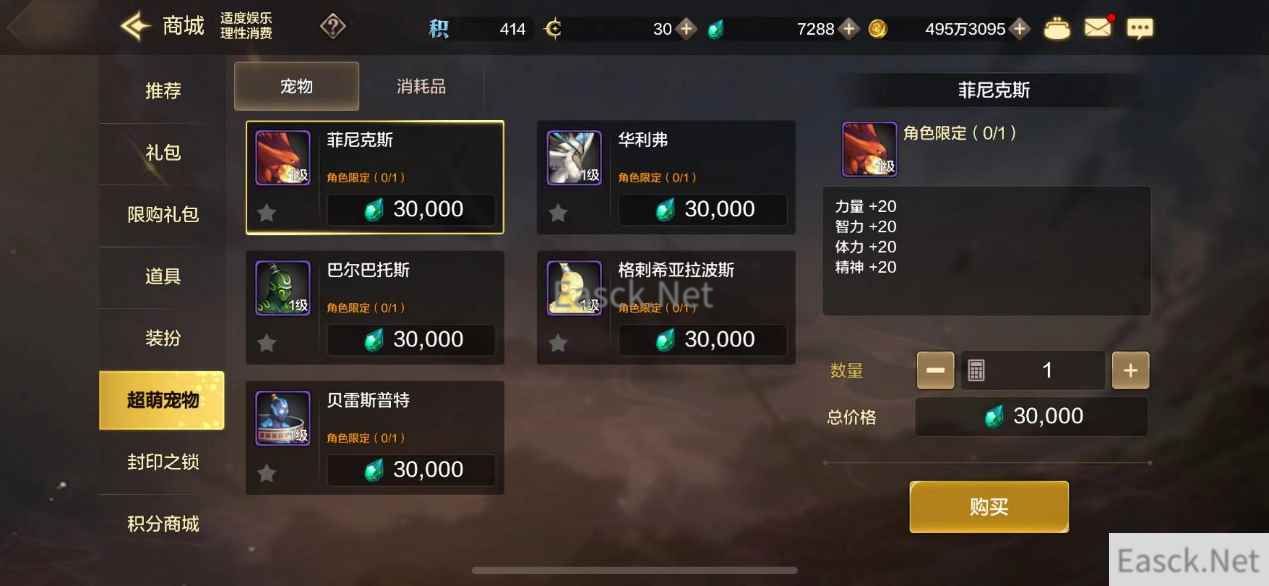Select the 巴尔巴托斯 pet card
Viewport: 1269px width, 586px height.
tap(375, 307)
